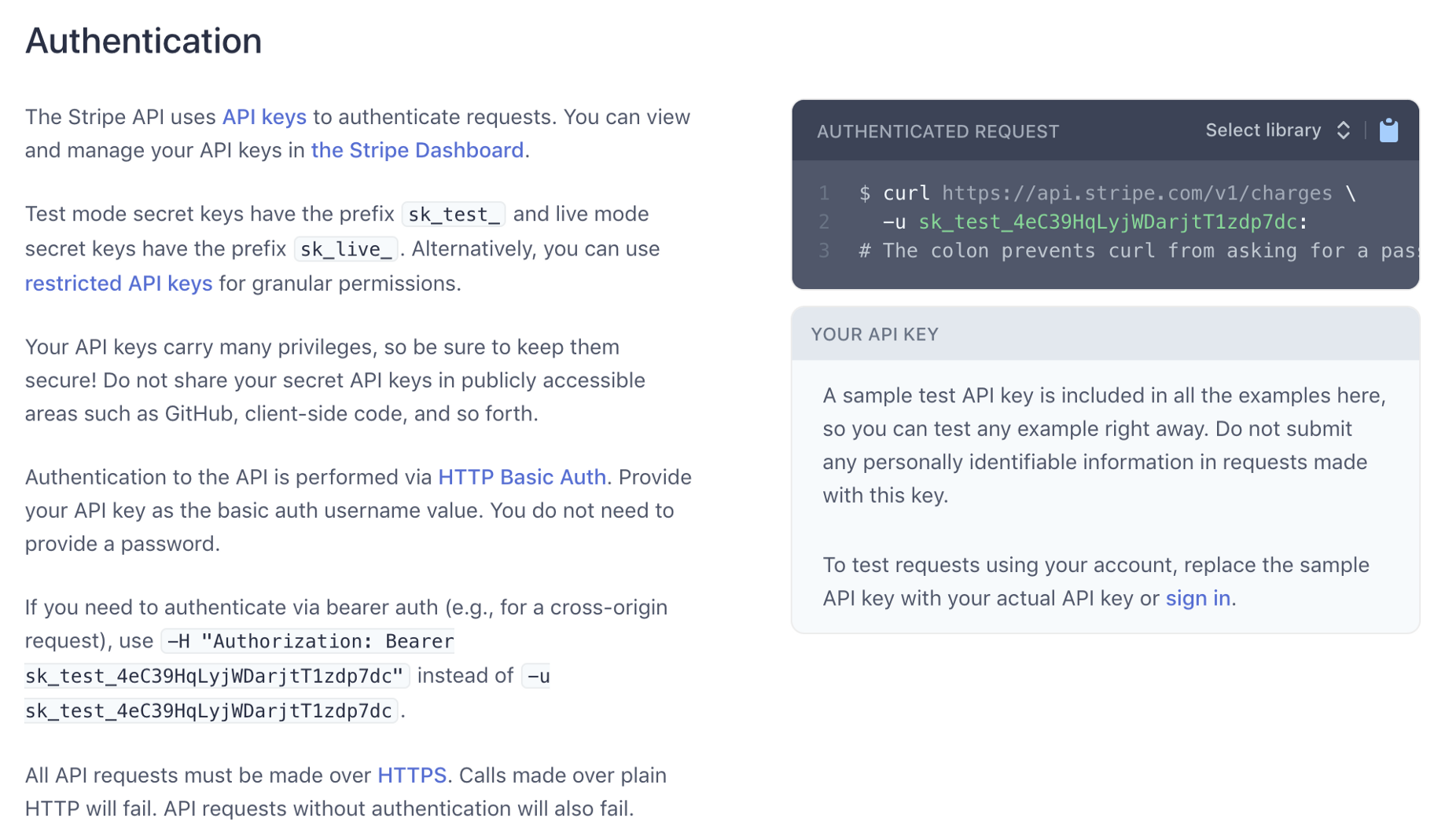Click the sk_live_ prefix code snippet
1445x840 pixels.
(346, 249)
